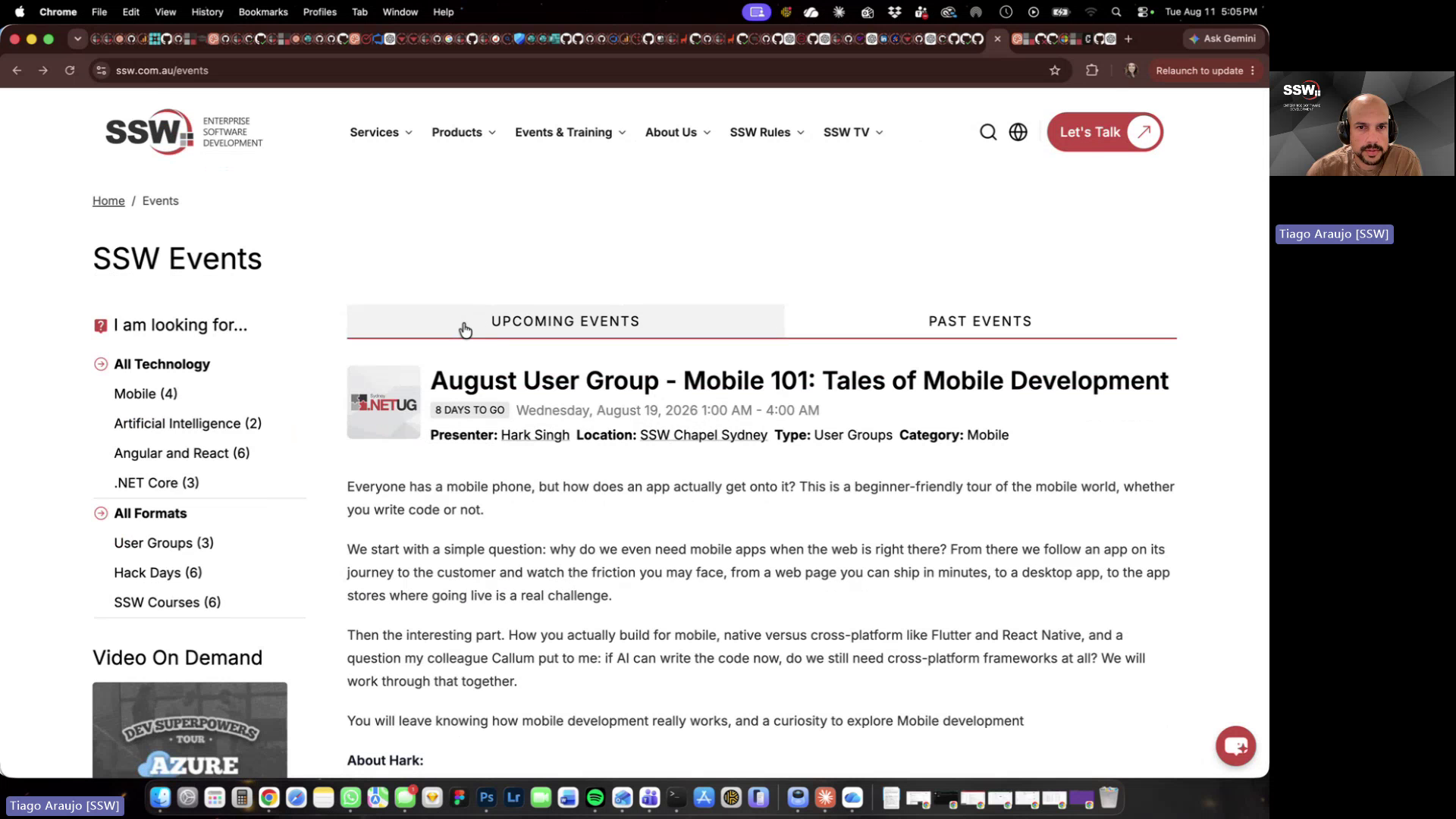Open WhatsApp from the dock
Image resolution: width=1456 pixels, height=819 pixels.
[x=350, y=798]
